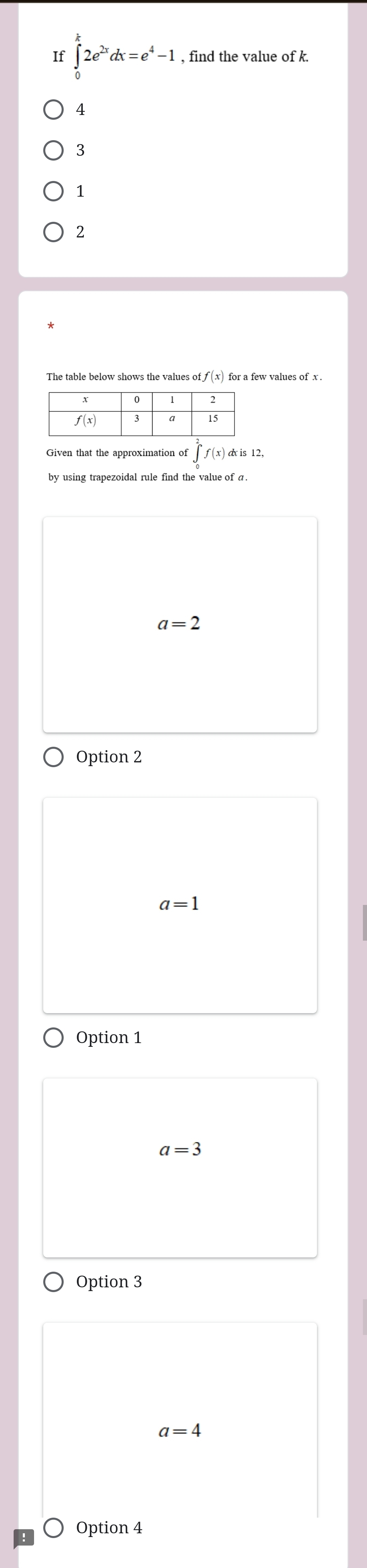Viewport: 367px width, 1568px height.
Task: Click the table of f(x) values
Action: pos(141,413)
